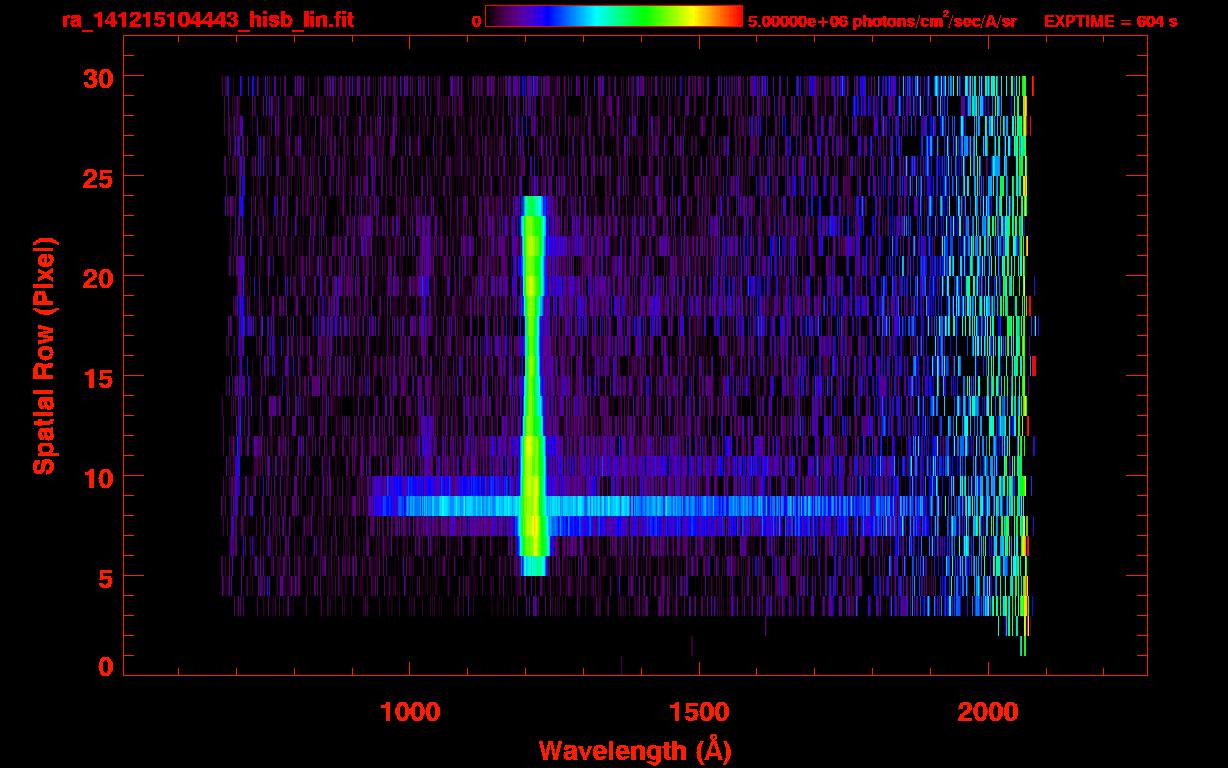Image resolution: width=1228 pixels, height=768 pixels.
Task: Click the 1500 wavelength tick label
Action: point(699,712)
